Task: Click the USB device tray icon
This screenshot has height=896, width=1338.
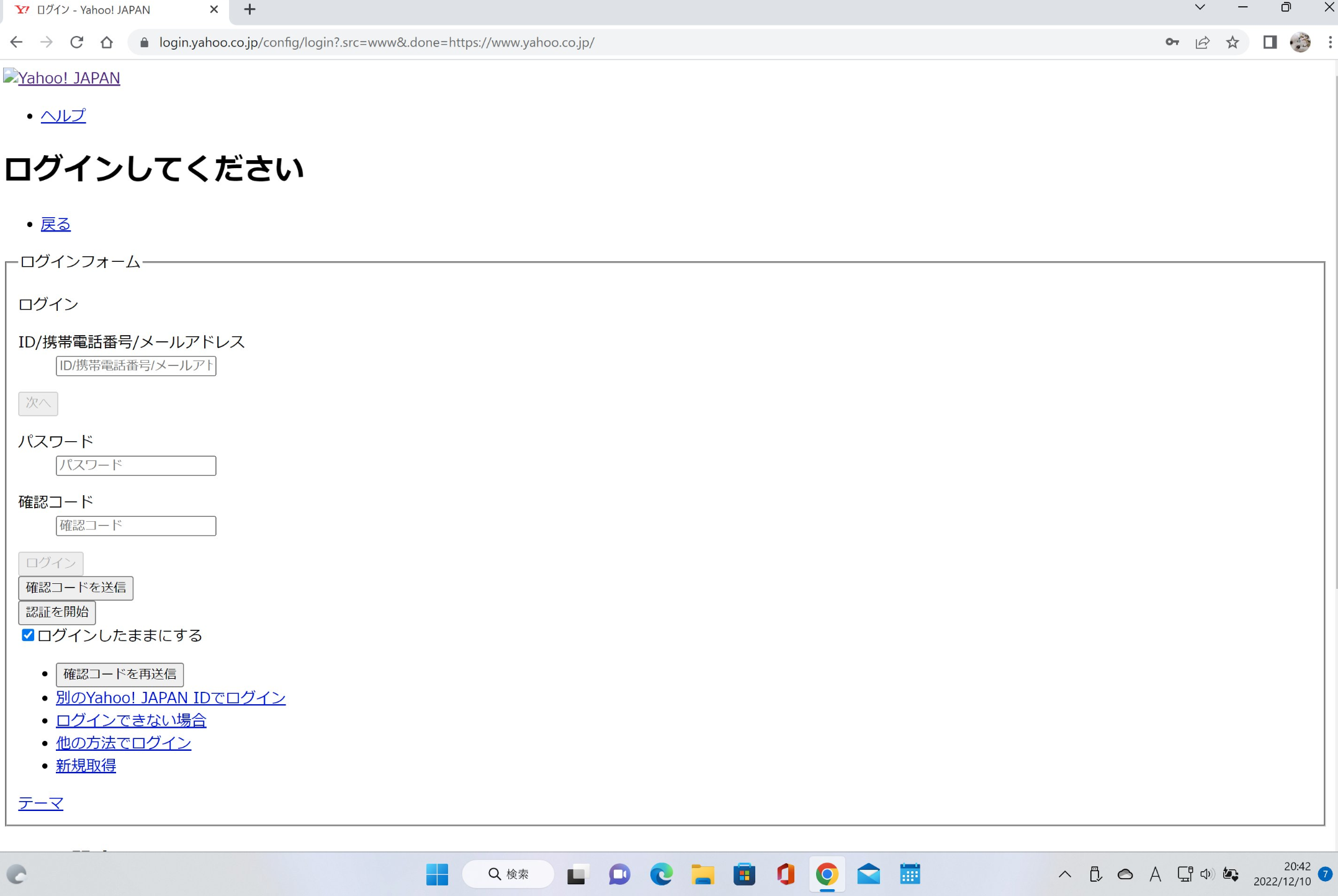Action: point(1095,874)
